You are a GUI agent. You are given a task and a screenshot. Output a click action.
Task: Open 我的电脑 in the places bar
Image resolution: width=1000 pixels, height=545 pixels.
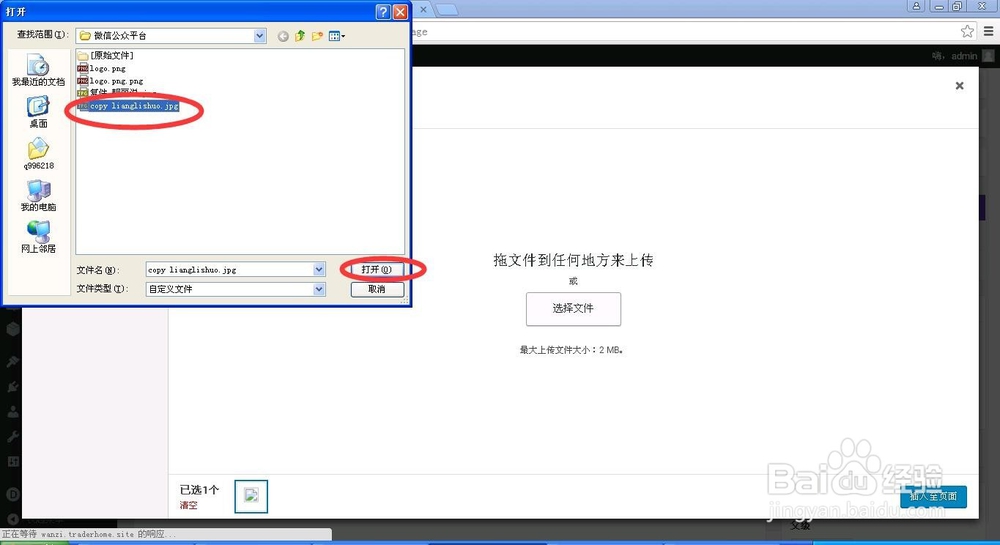(x=38, y=195)
